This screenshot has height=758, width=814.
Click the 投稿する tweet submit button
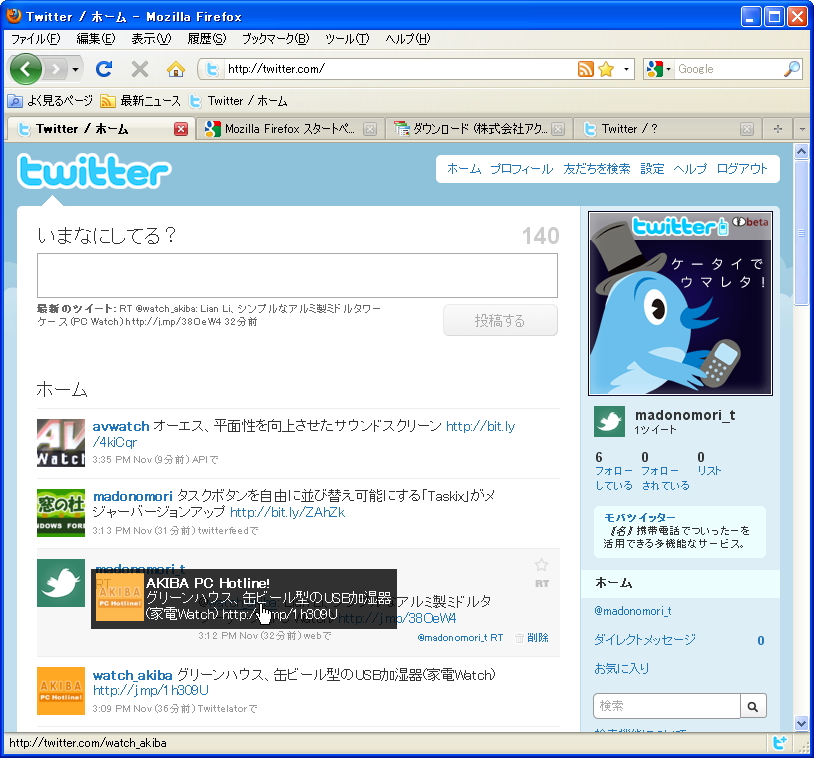tap(500, 320)
